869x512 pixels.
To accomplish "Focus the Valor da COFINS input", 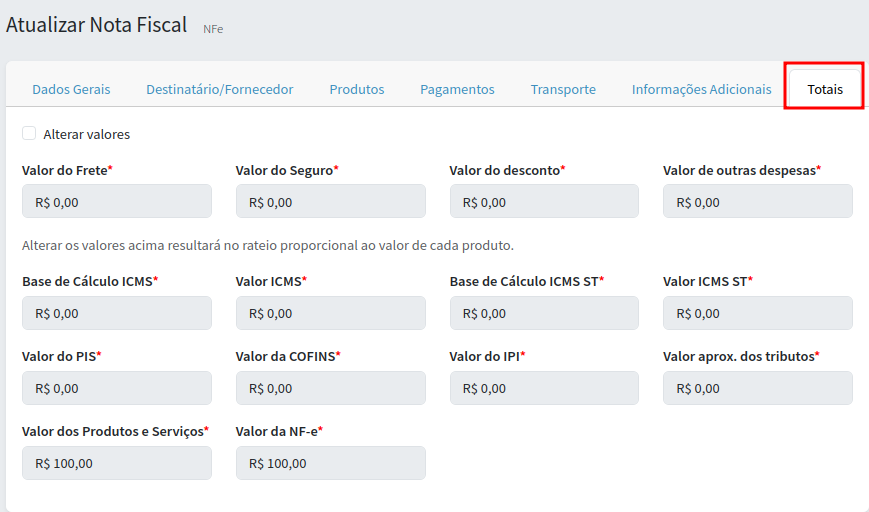I will pyautogui.click(x=331, y=388).
